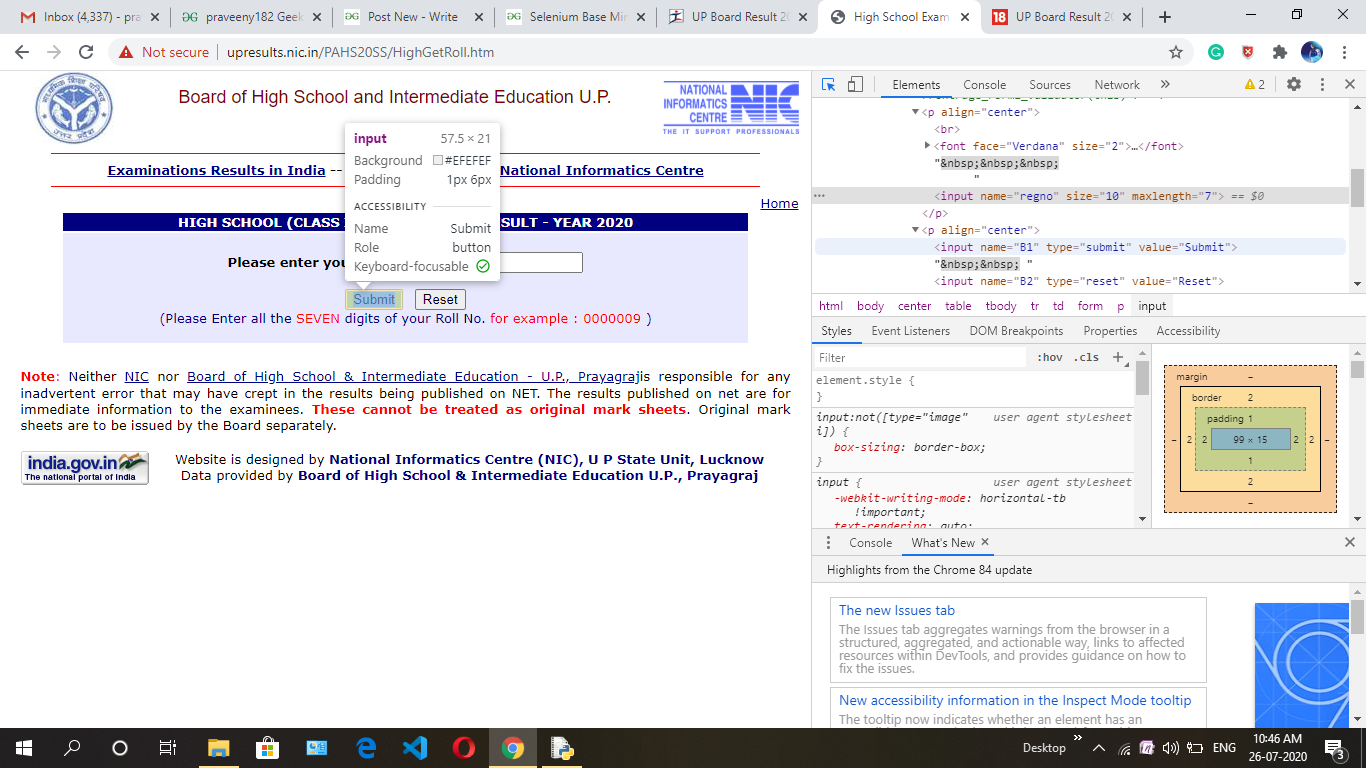The width and height of the screenshot is (1366, 768).
Task: Toggle the device toolbar in DevTools
Action: [855, 85]
